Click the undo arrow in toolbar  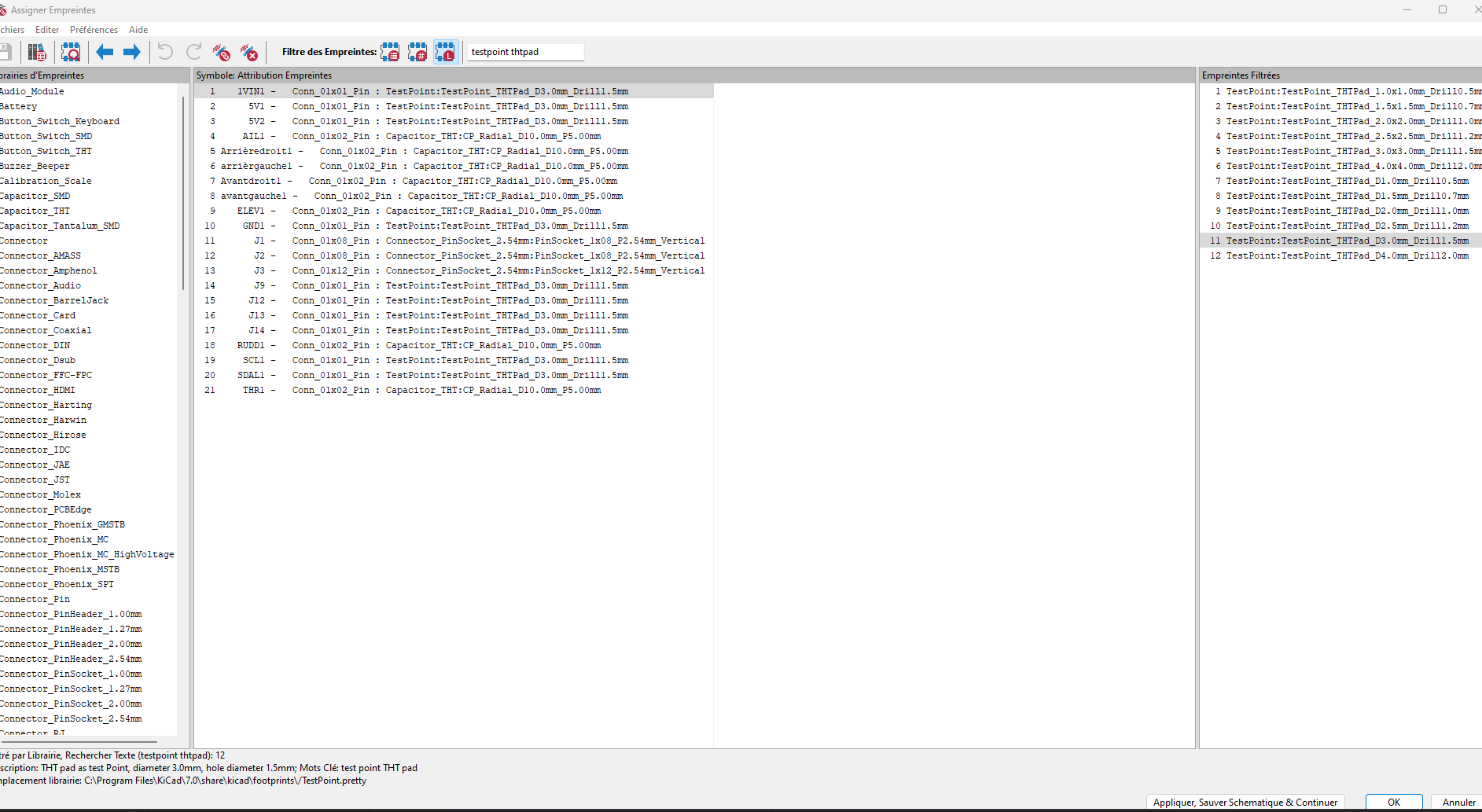(x=165, y=53)
